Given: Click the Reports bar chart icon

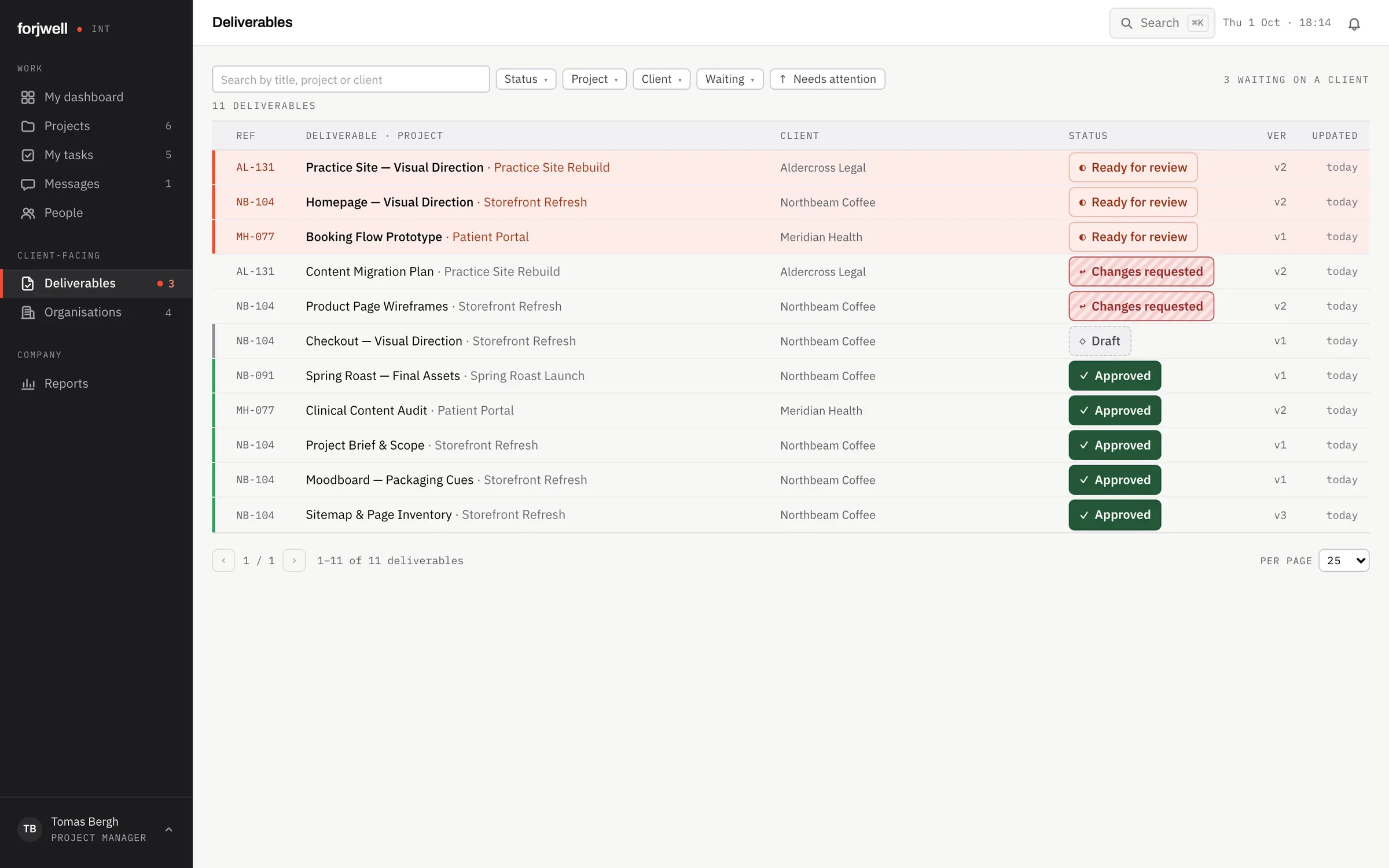Looking at the screenshot, I should (x=28, y=384).
